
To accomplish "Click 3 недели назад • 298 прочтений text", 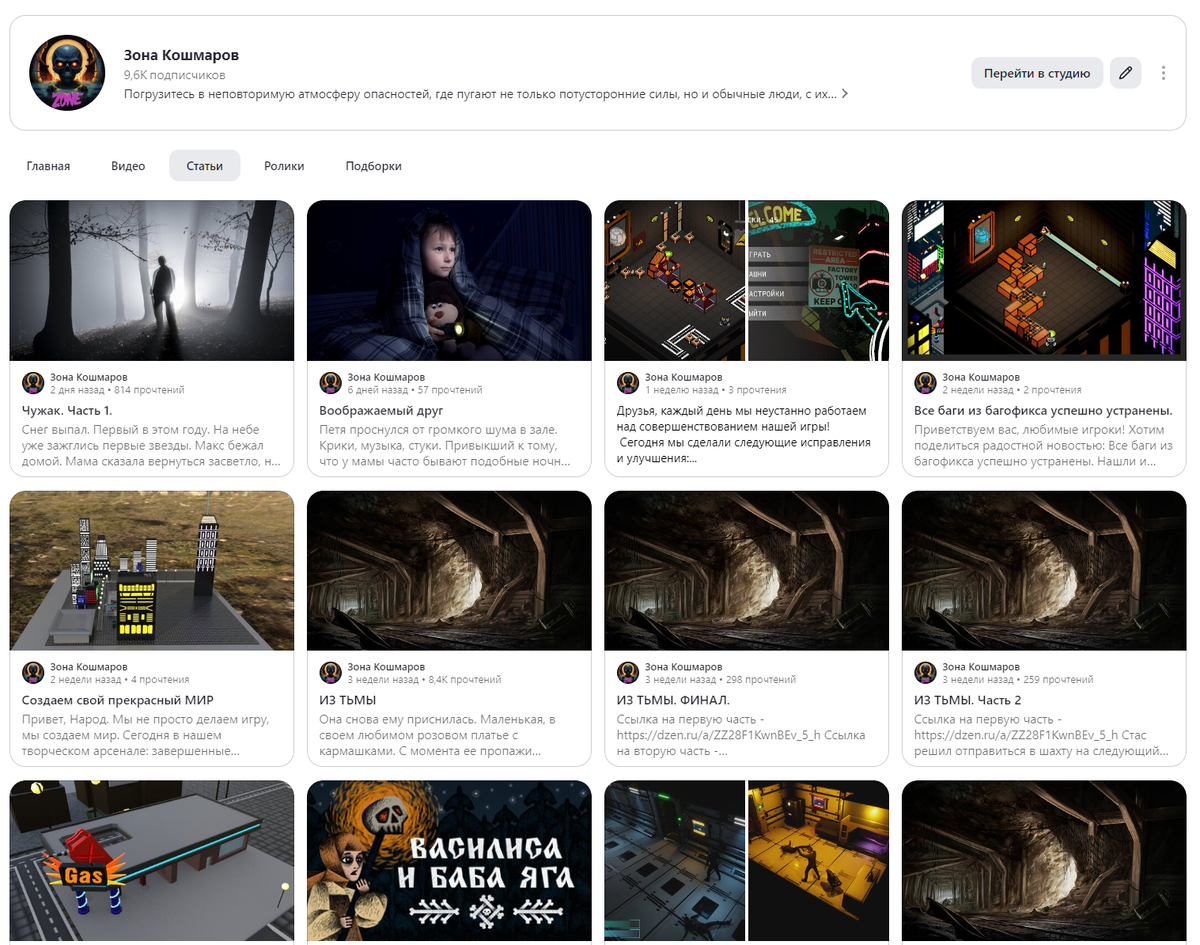I will pyautogui.click(x=721, y=680).
